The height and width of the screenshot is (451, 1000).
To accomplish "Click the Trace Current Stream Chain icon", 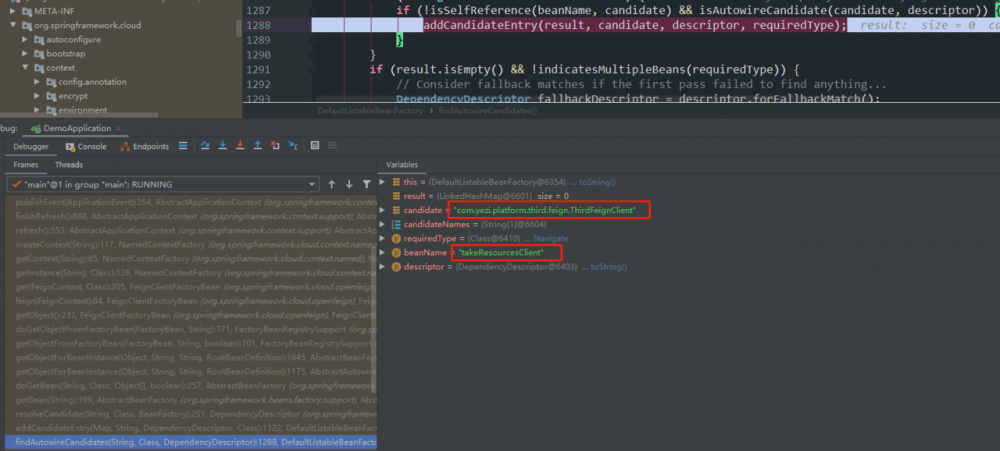I will click(332, 145).
